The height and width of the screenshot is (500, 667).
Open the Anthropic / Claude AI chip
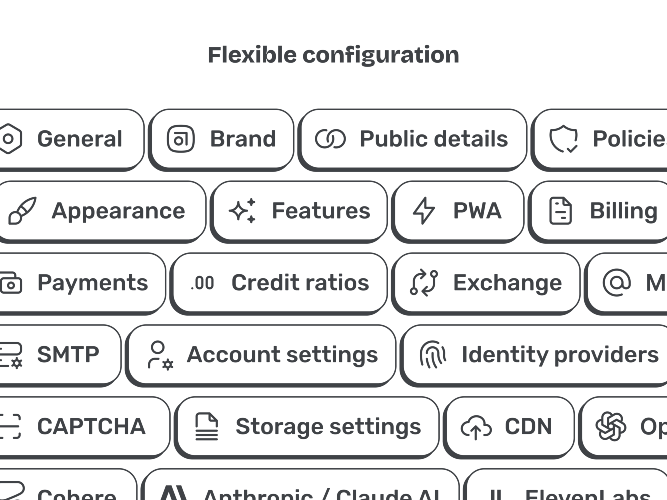pyautogui.click(x=300, y=490)
